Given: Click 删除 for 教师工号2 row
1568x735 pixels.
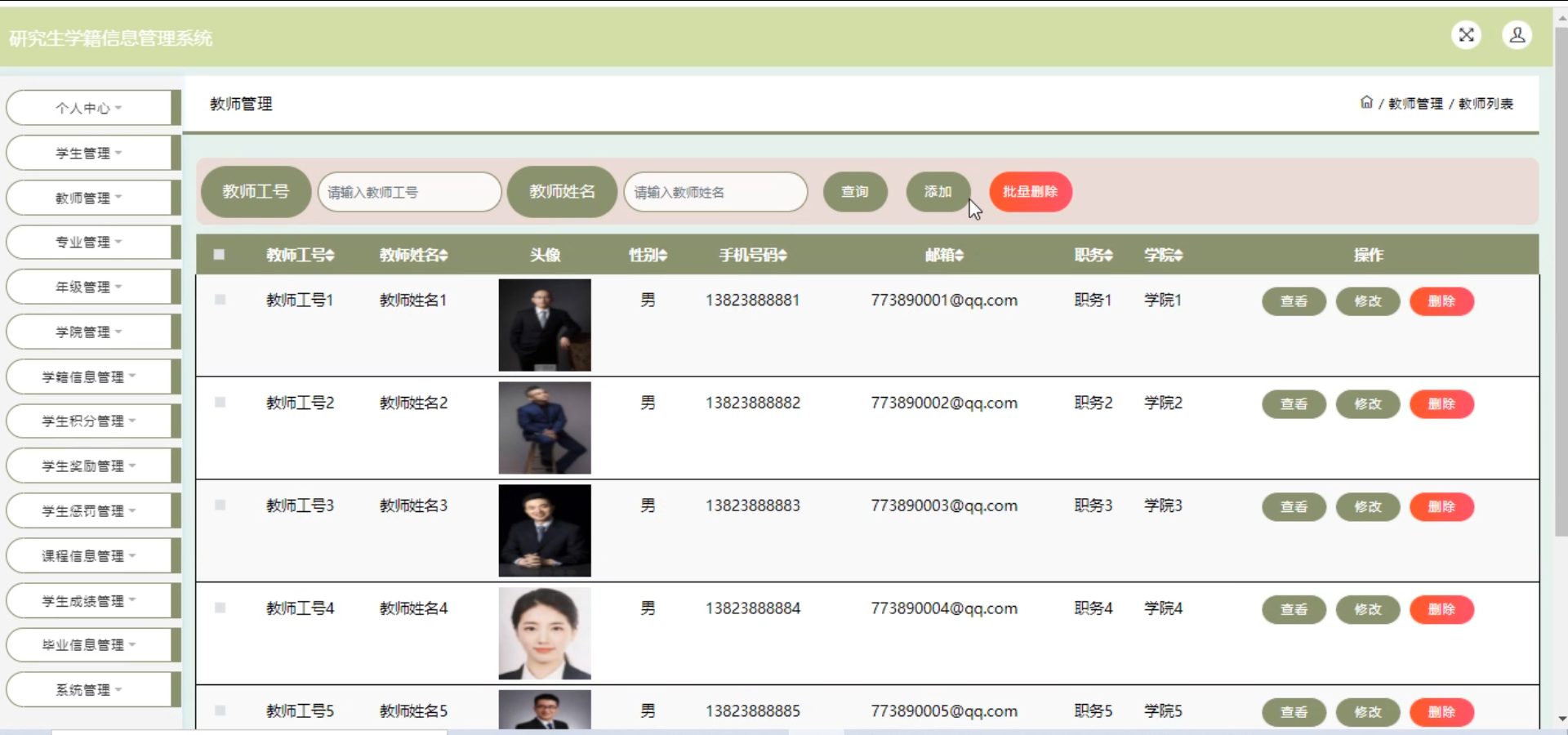Looking at the screenshot, I should (x=1442, y=404).
